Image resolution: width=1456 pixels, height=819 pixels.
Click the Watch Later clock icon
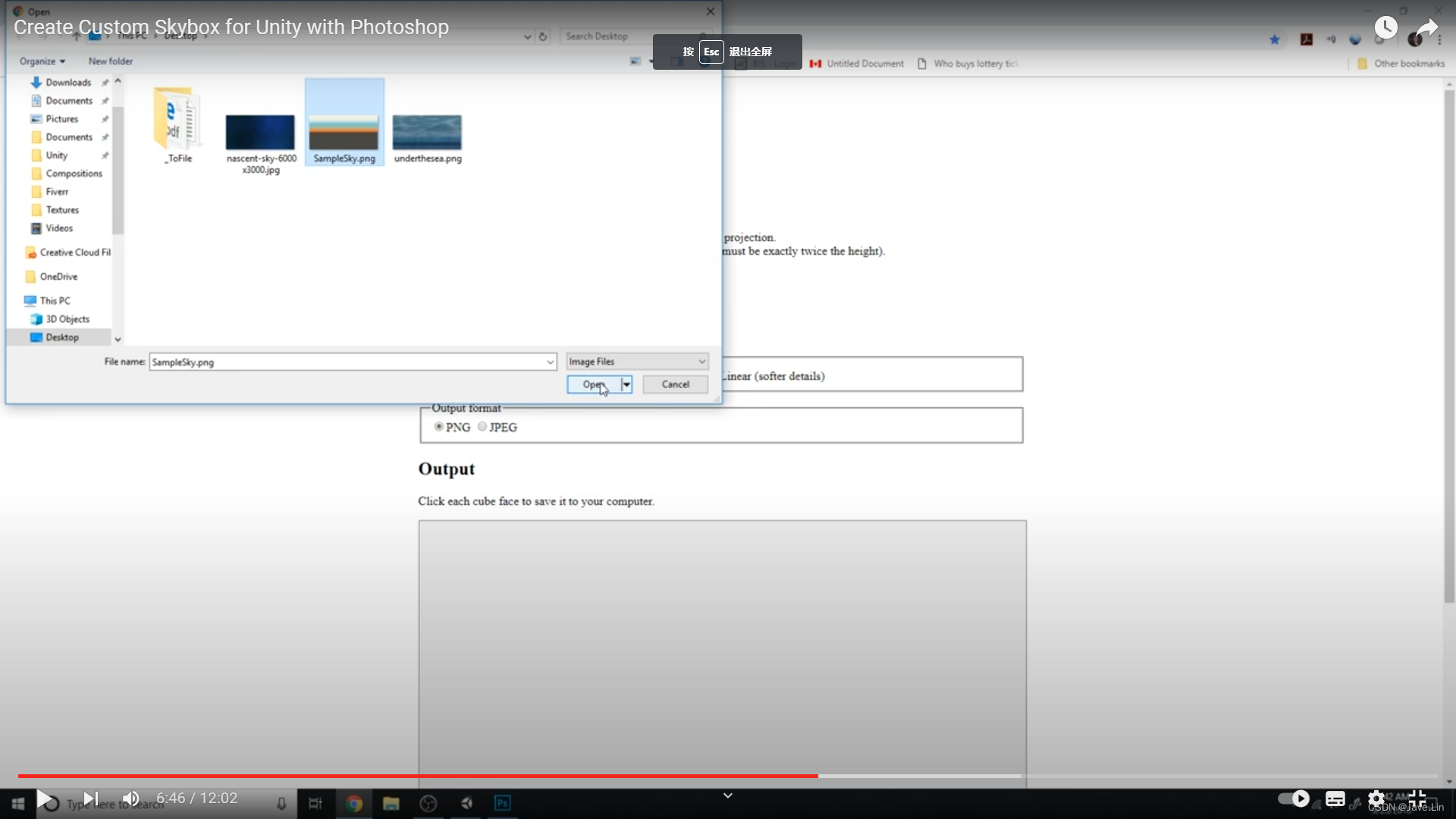1385,28
